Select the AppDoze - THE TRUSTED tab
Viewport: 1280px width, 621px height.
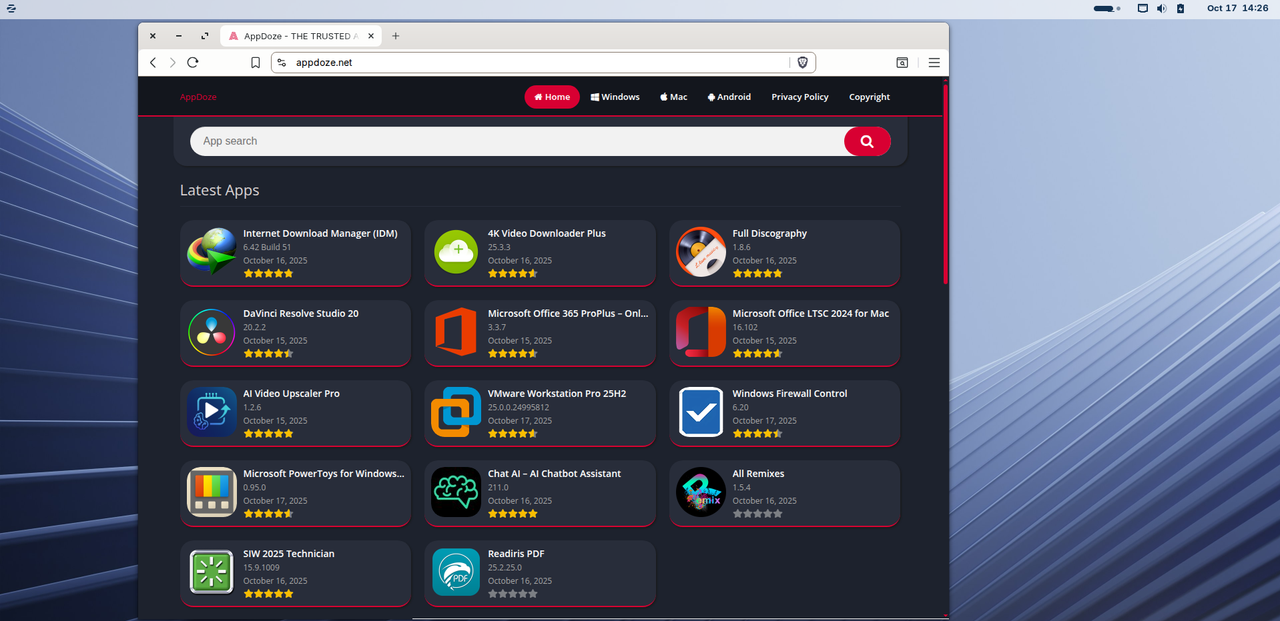coord(301,36)
